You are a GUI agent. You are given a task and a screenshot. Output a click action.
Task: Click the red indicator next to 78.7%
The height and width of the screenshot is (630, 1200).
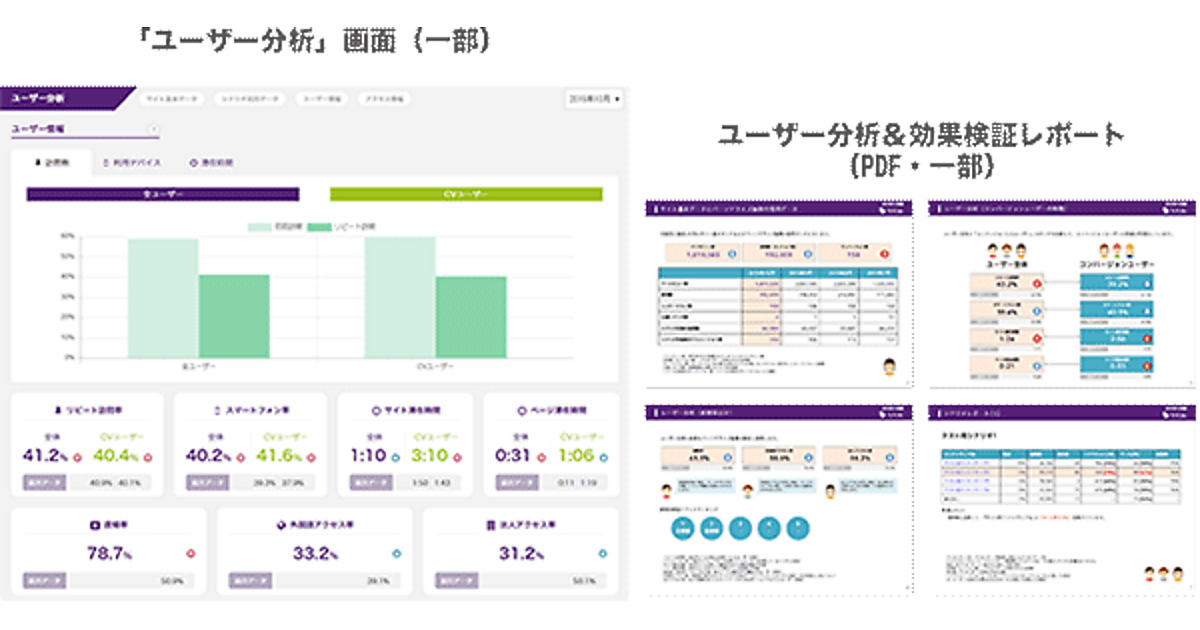click(190, 553)
